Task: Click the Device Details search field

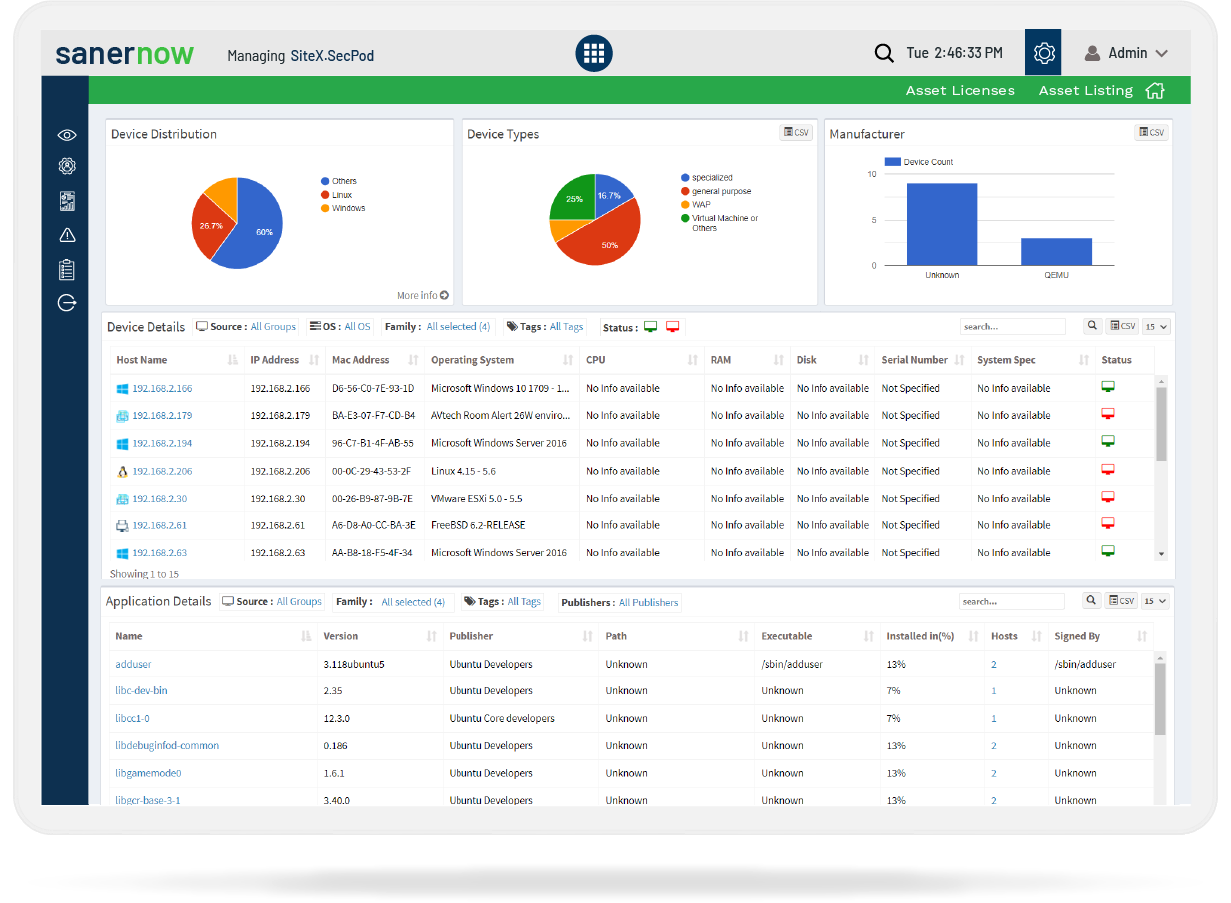Action: [x=1012, y=326]
